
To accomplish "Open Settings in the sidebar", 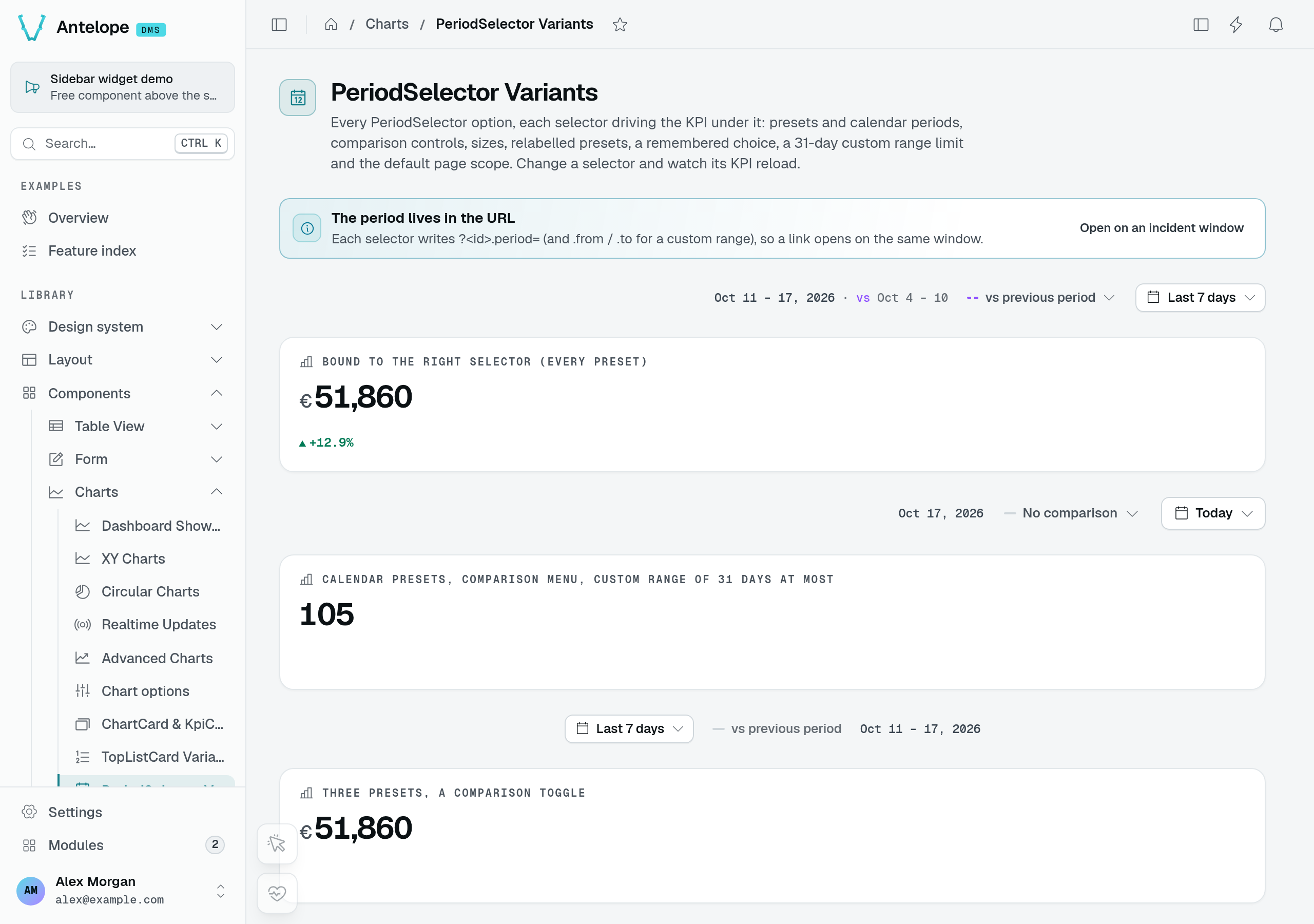I will [123, 812].
